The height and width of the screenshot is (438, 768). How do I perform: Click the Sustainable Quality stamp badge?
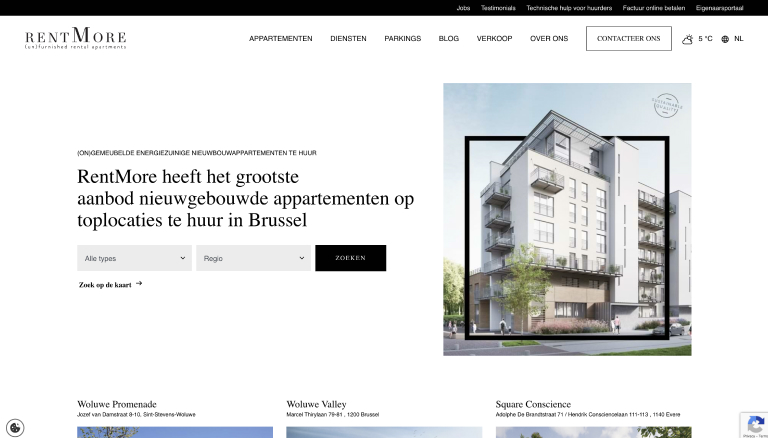(x=667, y=105)
